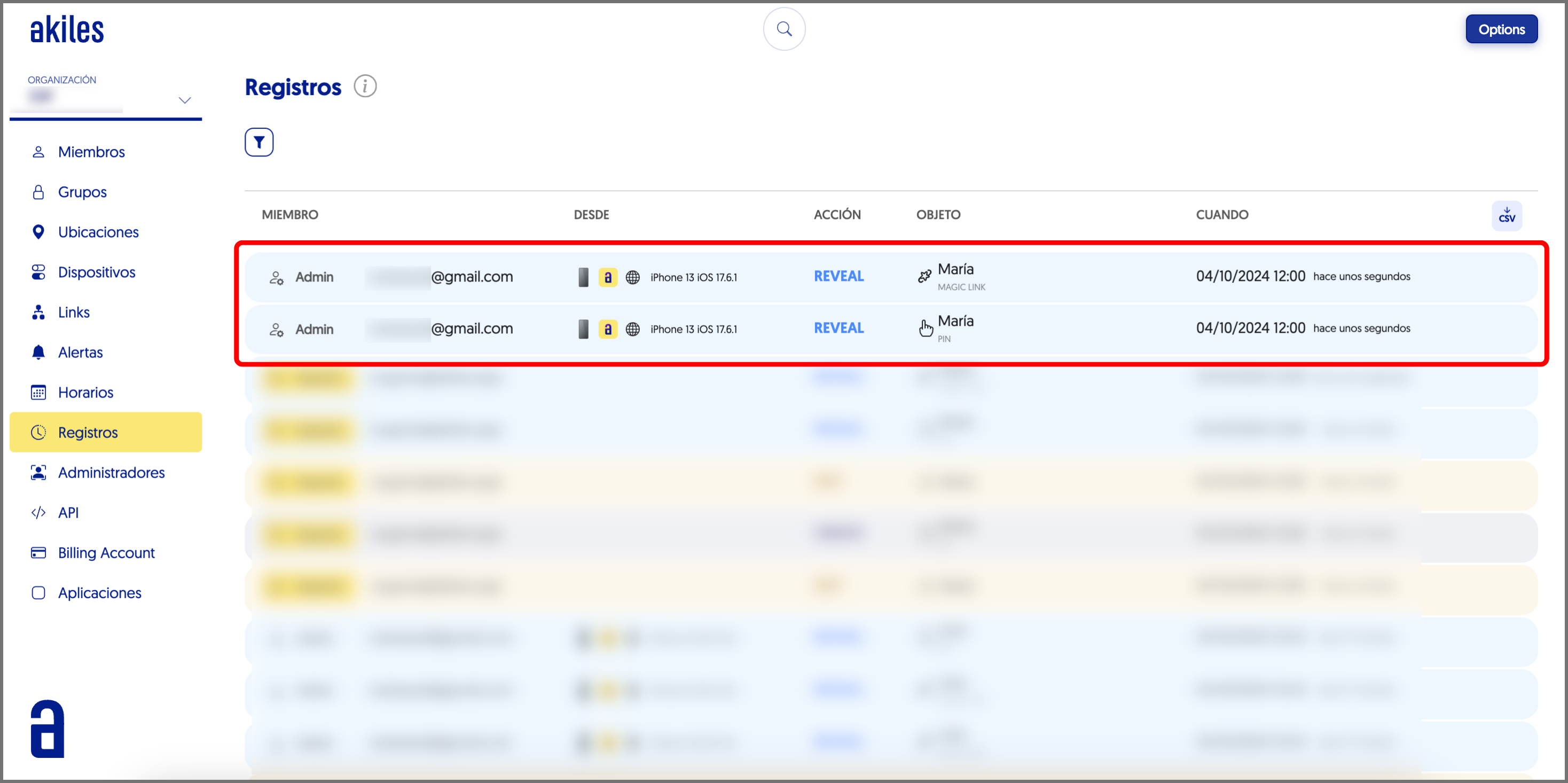Select Alertas from the sidebar
This screenshot has width=1568, height=783.
(x=80, y=352)
